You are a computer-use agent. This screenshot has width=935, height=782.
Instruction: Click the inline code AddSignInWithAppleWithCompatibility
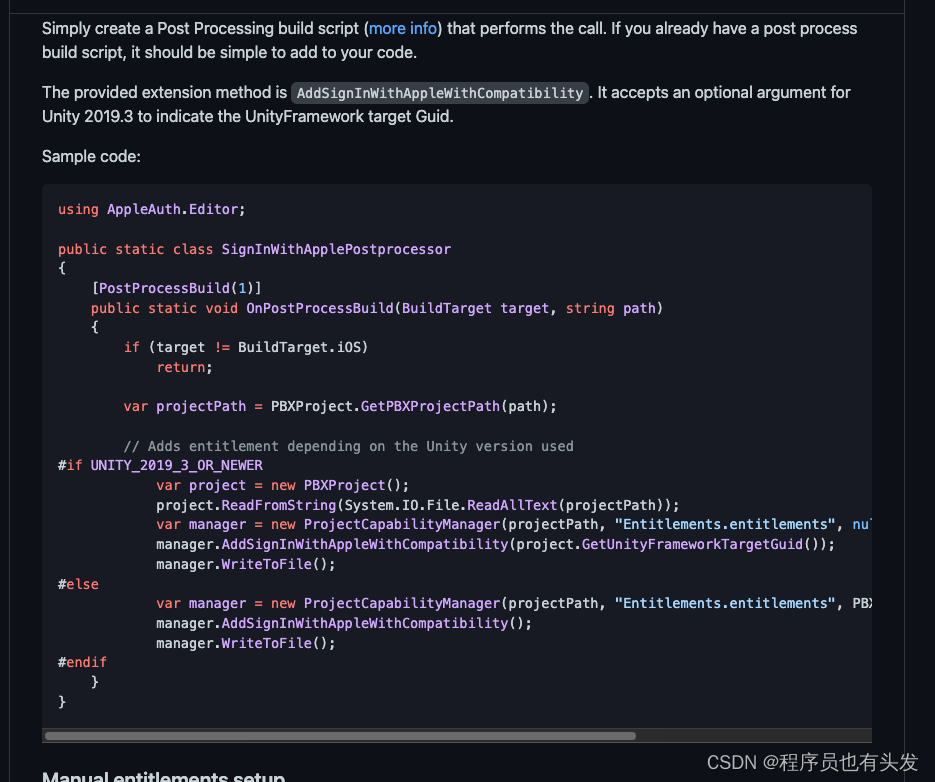click(439, 93)
